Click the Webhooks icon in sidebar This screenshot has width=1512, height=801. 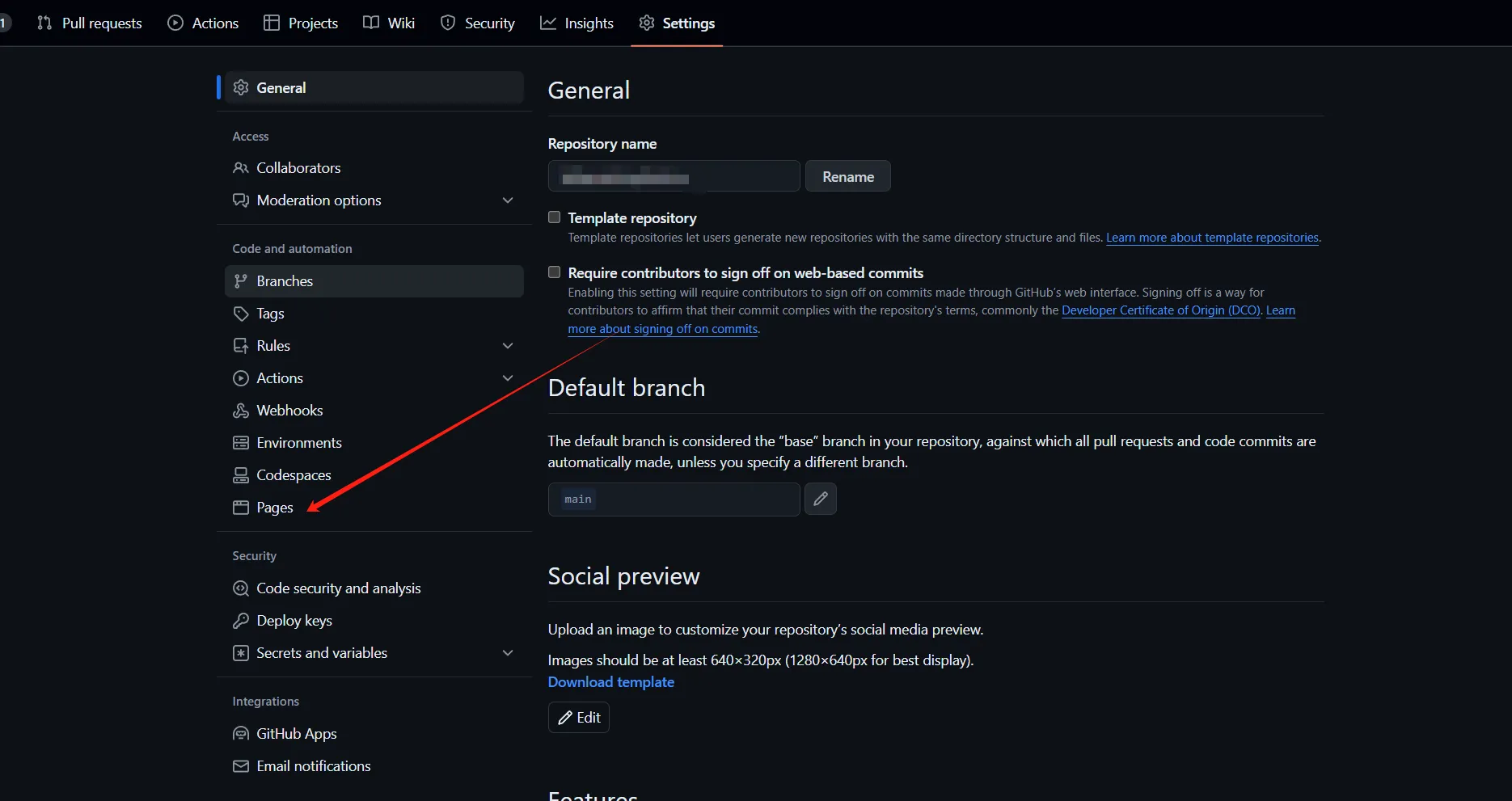coord(241,411)
